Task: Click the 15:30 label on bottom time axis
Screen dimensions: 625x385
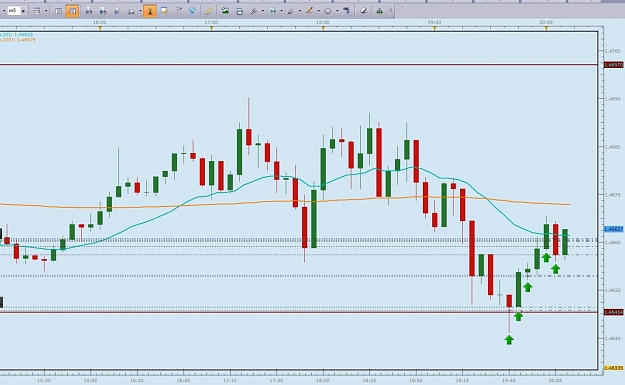Action: (44, 381)
